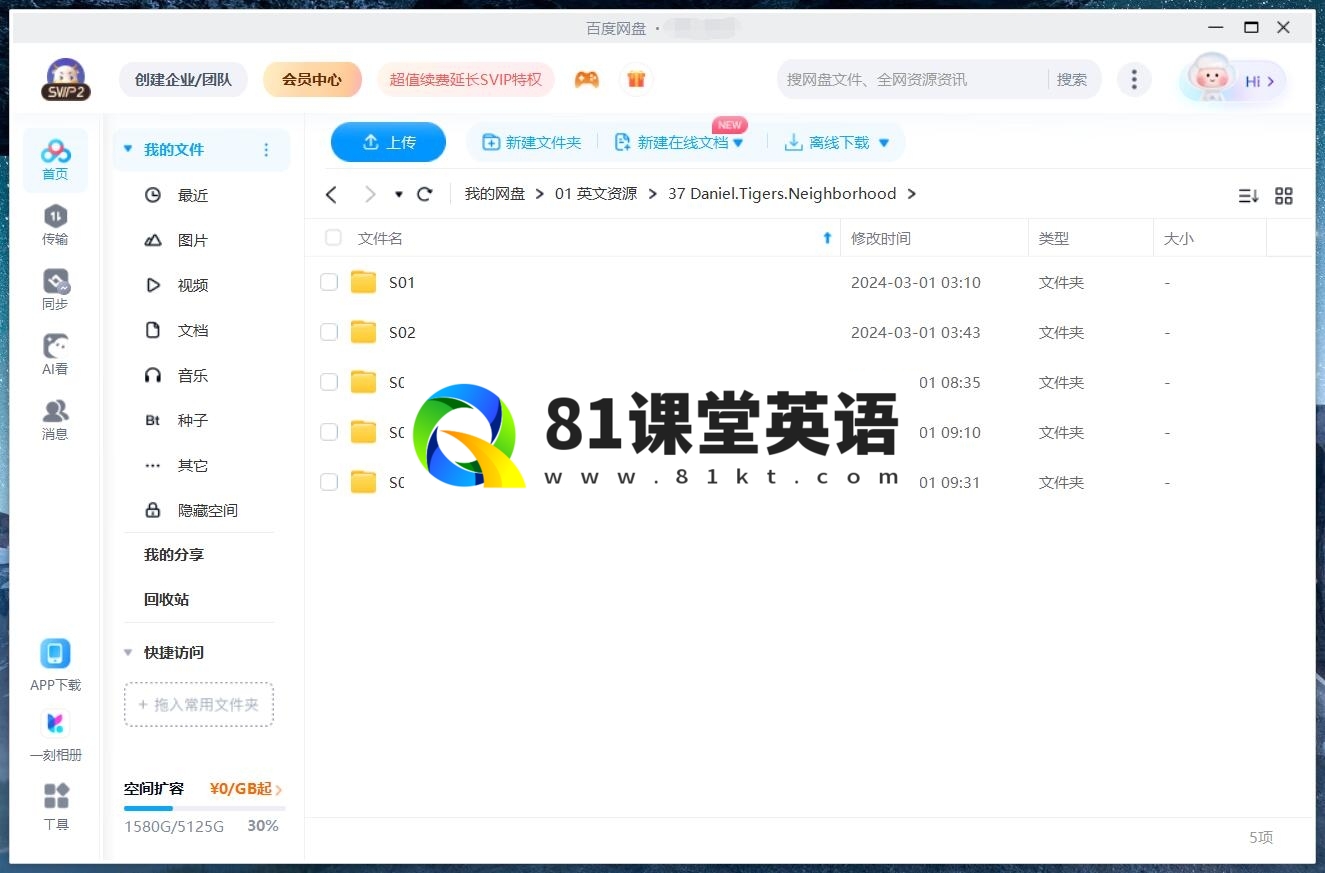
Task: Go to 01 英文资源 breadcrumb
Action: coord(596,194)
